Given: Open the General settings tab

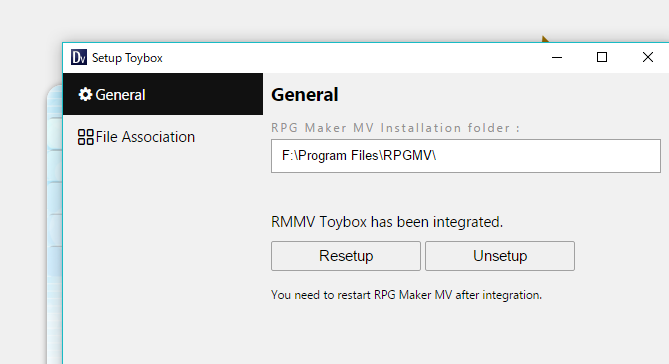Looking at the screenshot, I should 163,94.
